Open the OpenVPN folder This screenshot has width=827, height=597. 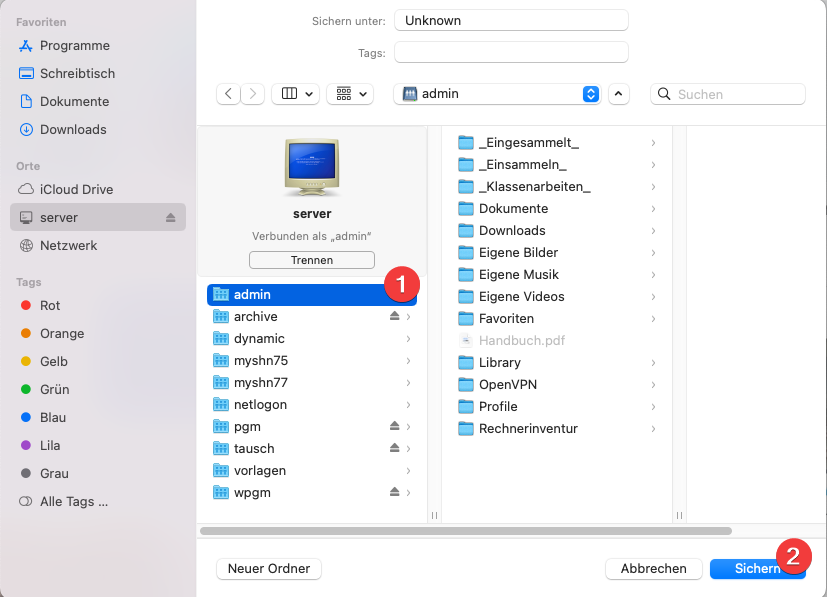click(557, 385)
